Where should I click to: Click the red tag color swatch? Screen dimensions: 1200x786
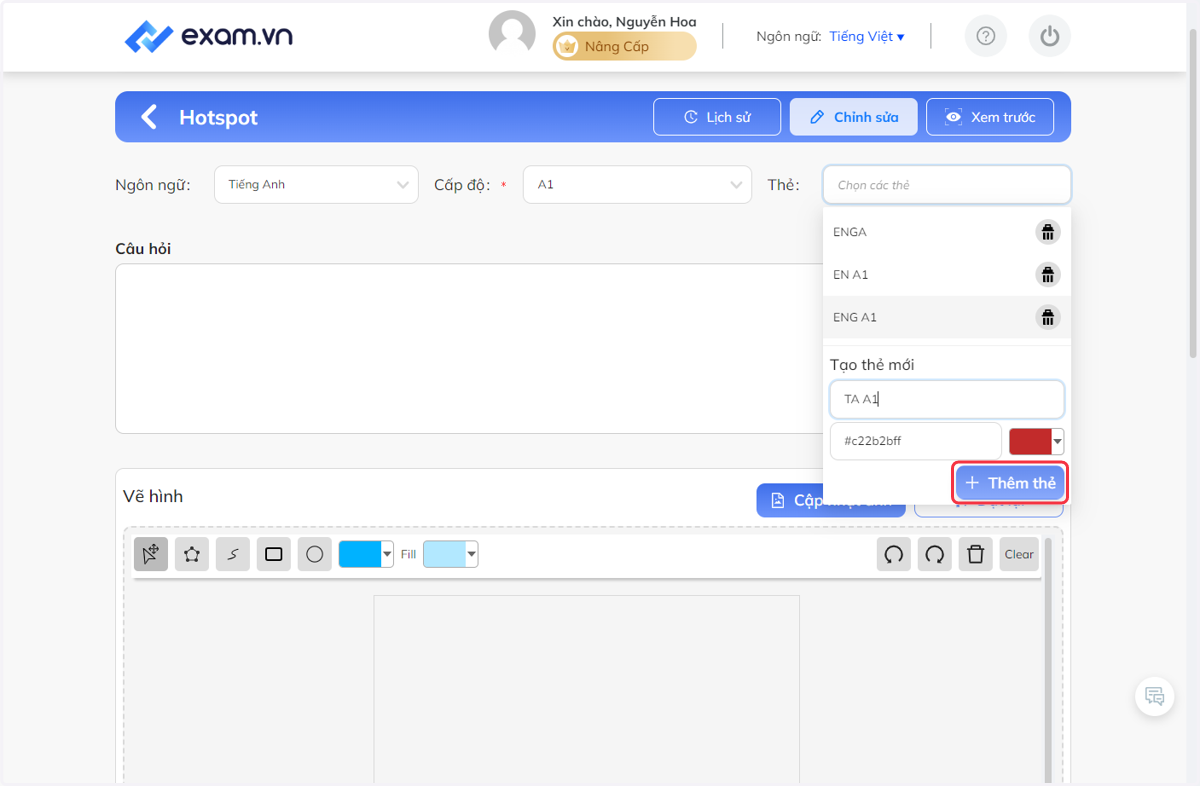1031,441
